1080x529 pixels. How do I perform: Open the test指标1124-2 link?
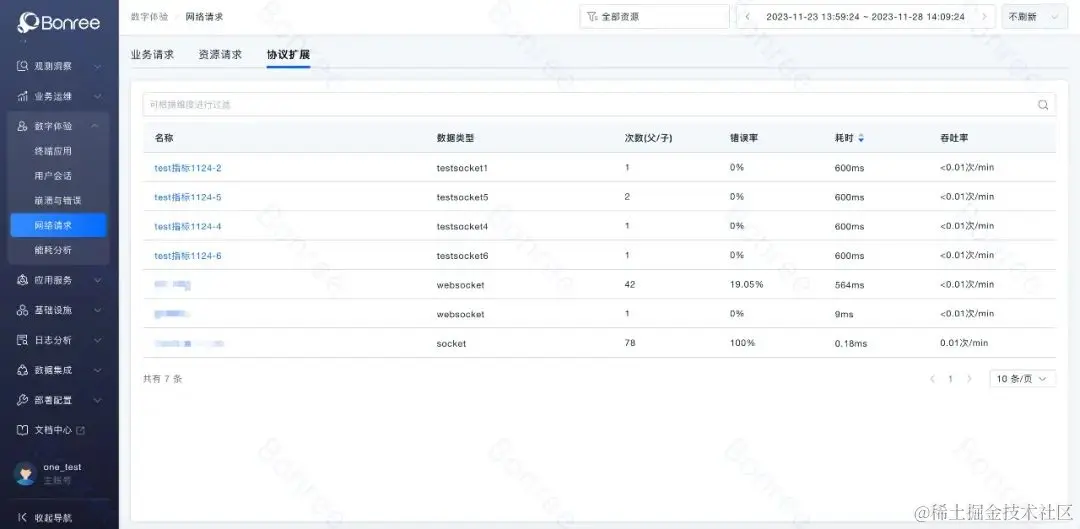187,168
